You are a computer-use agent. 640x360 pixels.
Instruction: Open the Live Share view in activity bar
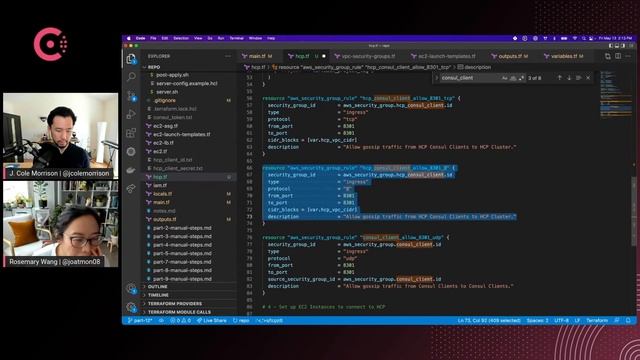click(x=131, y=189)
